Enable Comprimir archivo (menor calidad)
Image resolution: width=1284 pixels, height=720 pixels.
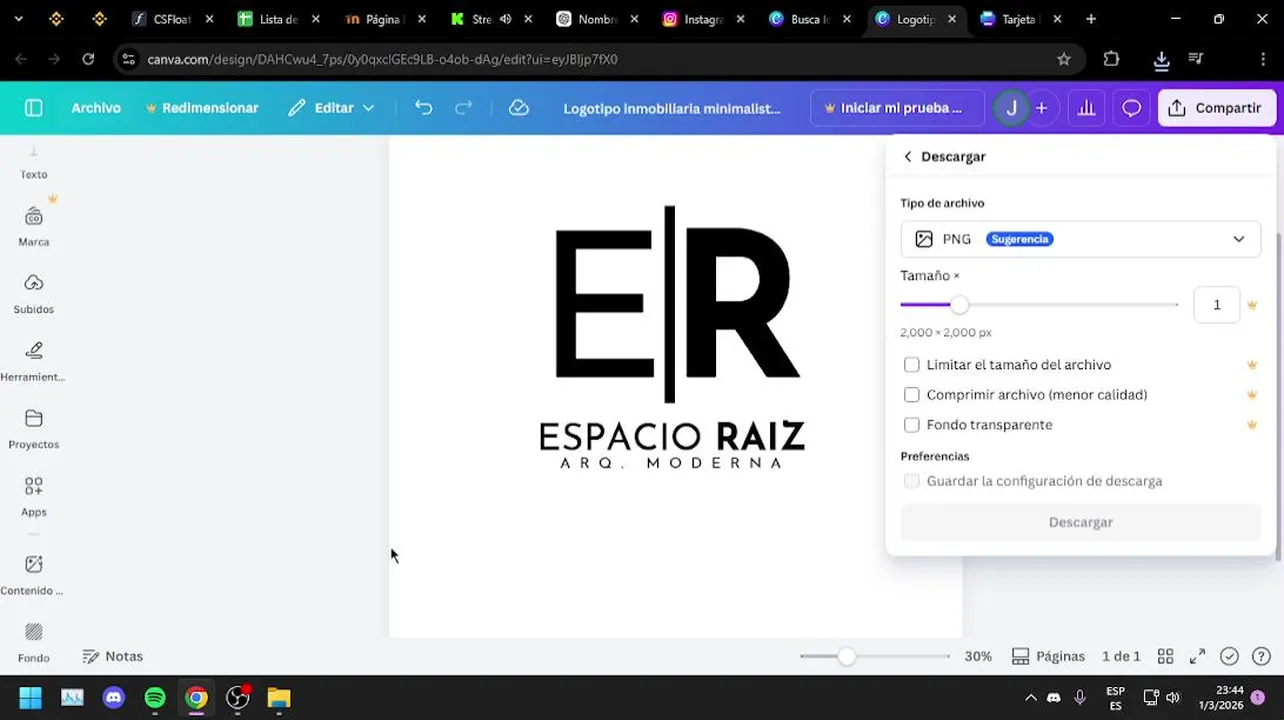[912, 395]
